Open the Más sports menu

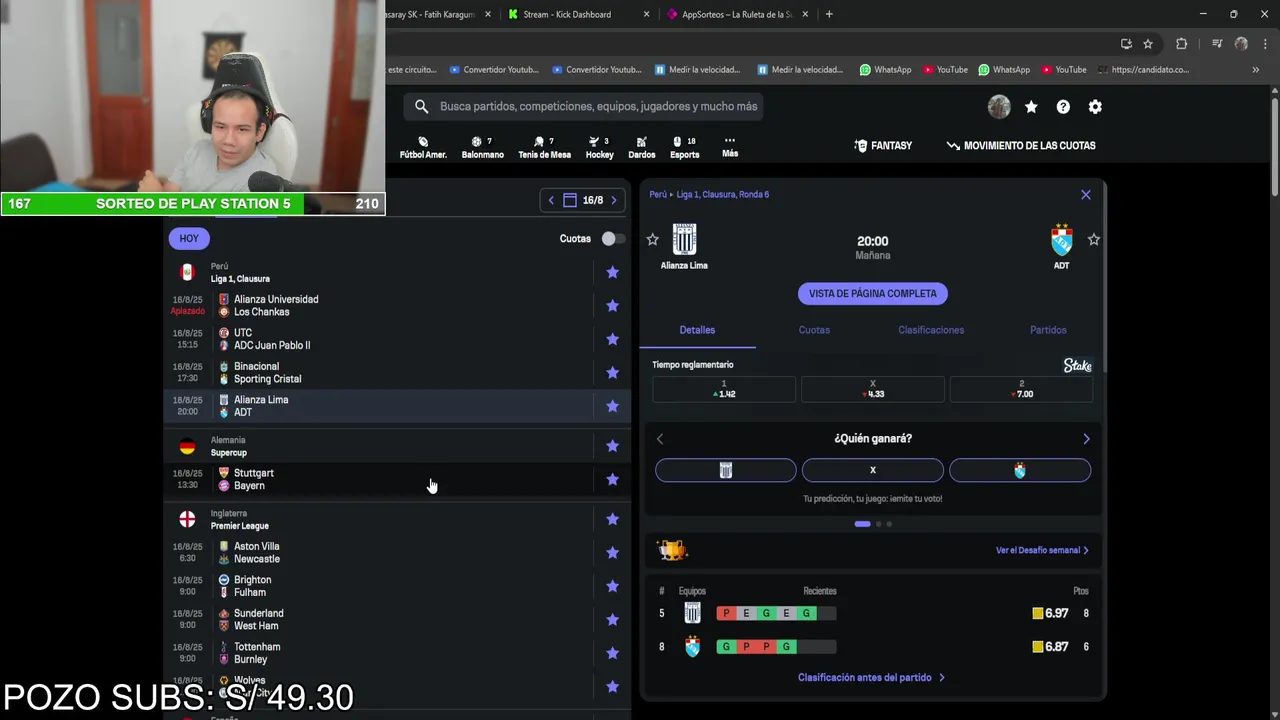(x=730, y=147)
